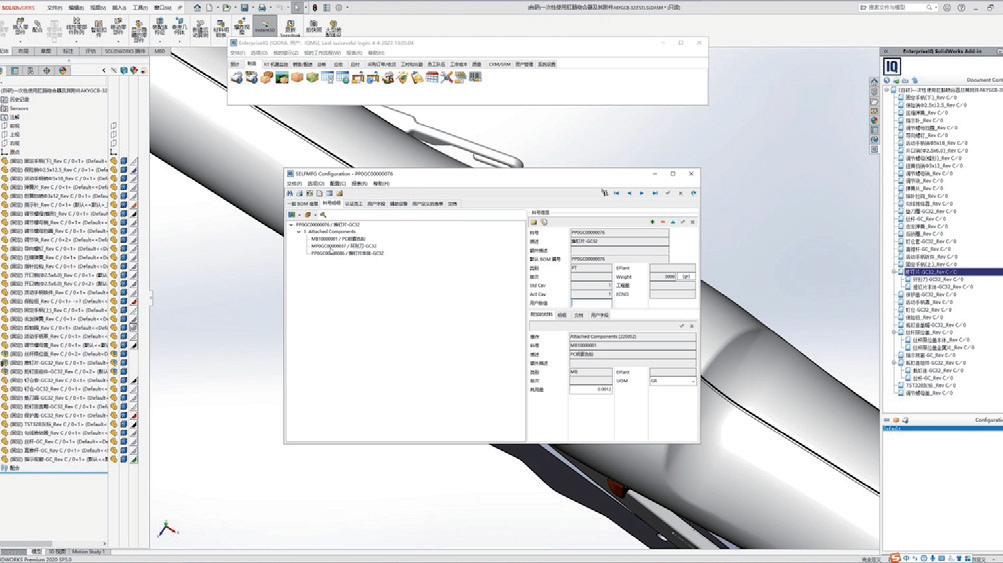Click the green add arrow in item info panel

pos(652,221)
